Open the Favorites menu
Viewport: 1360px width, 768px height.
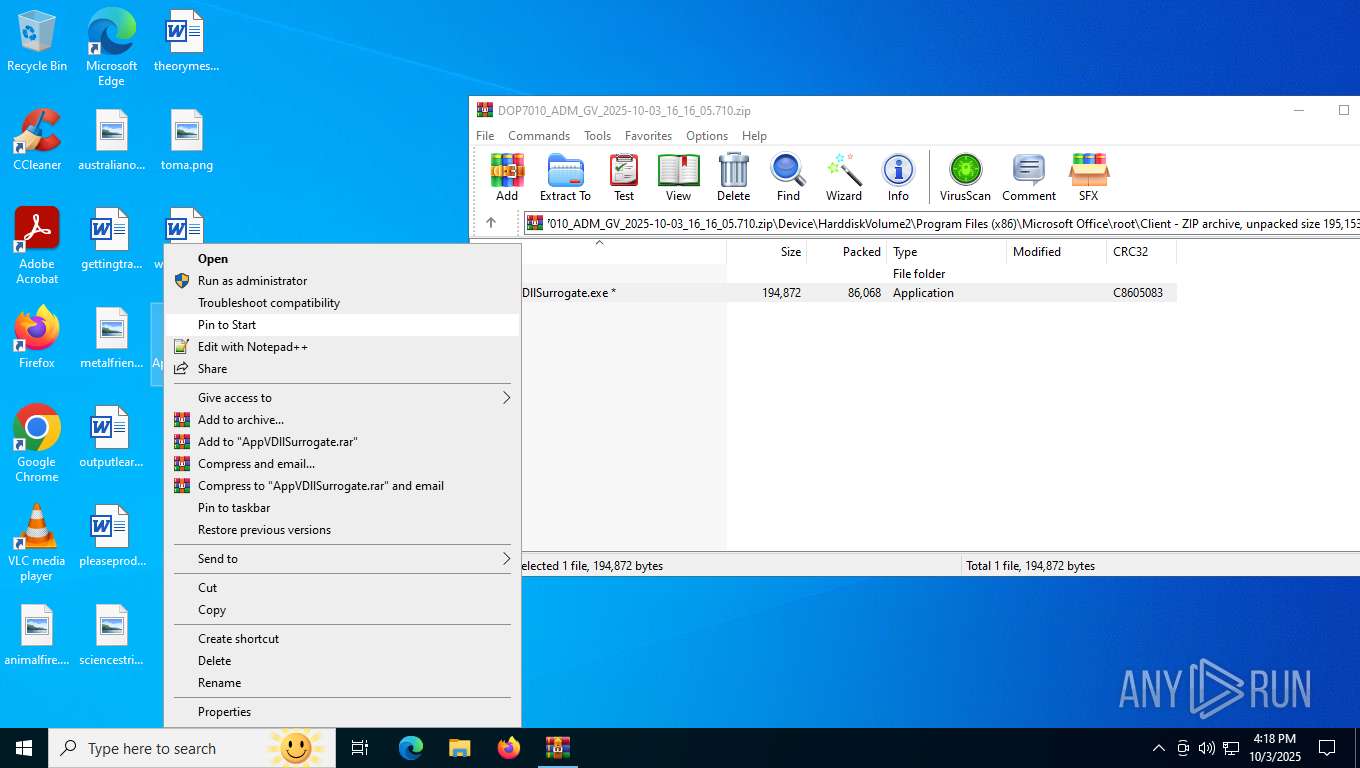648,136
